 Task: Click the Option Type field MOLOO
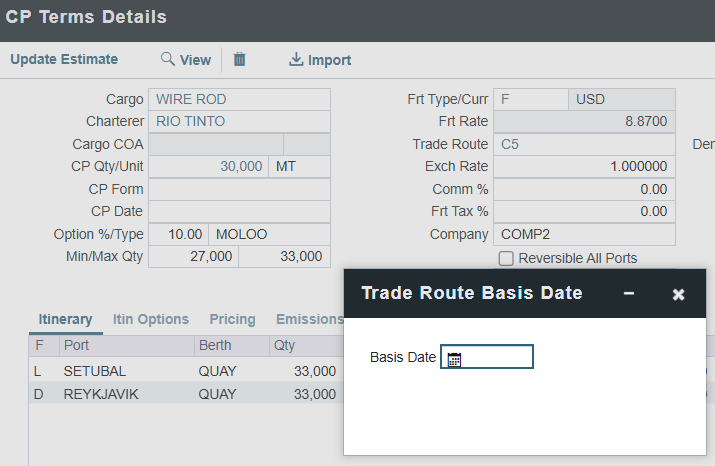[270, 234]
